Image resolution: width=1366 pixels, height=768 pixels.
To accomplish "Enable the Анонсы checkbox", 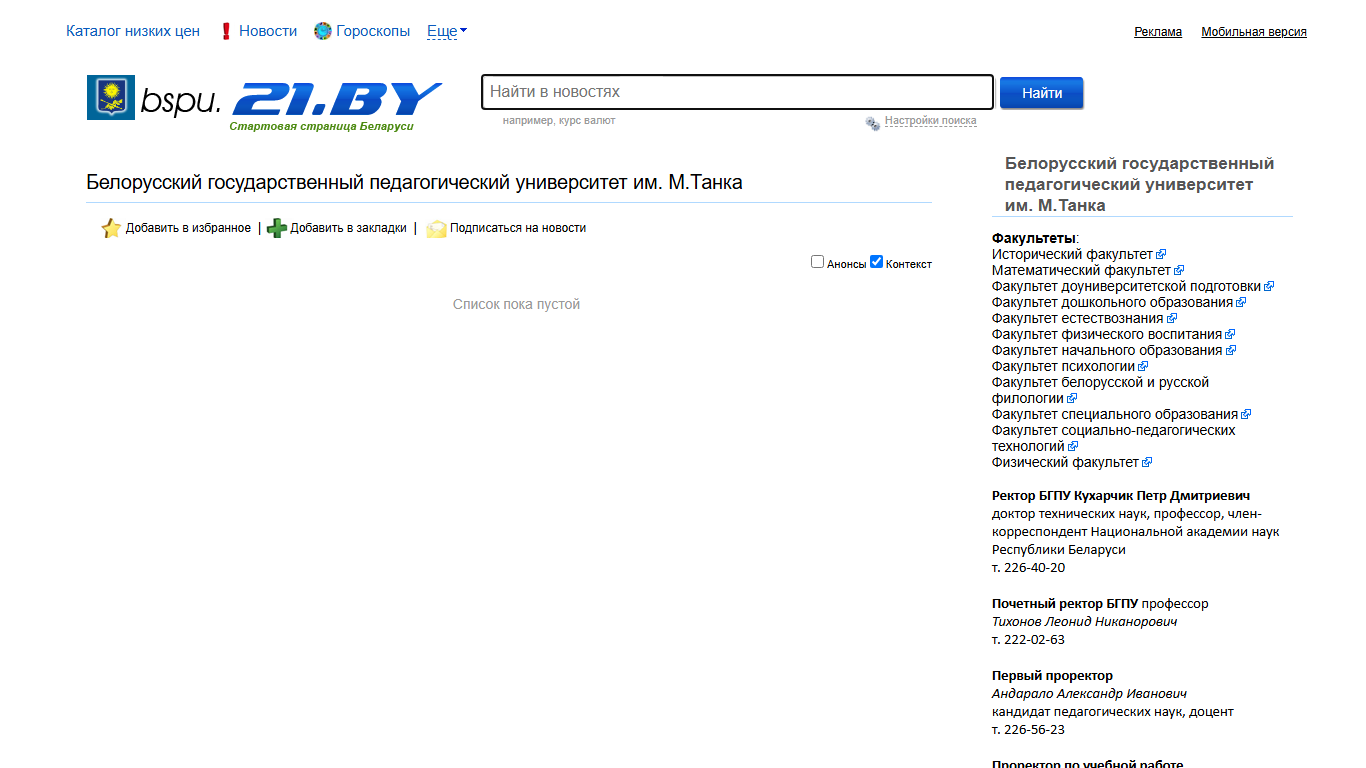I will 817,262.
